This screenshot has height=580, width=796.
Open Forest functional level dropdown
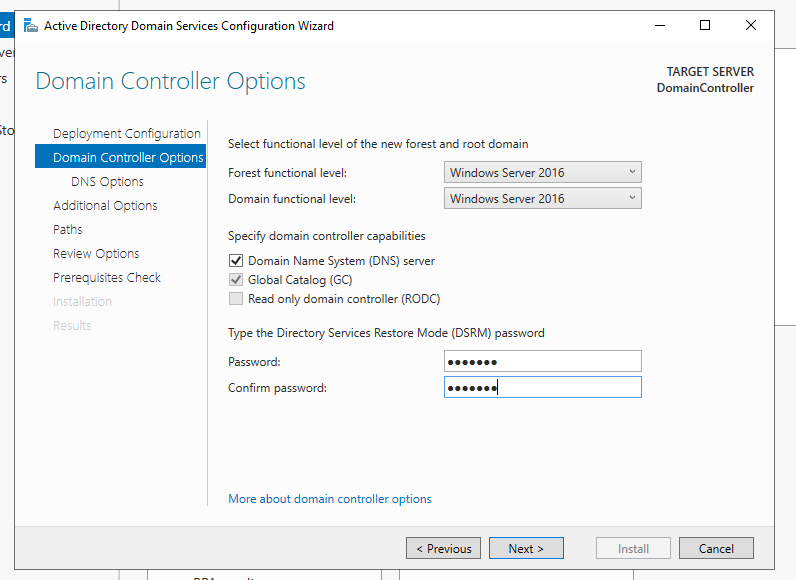pyautogui.click(x=542, y=173)
